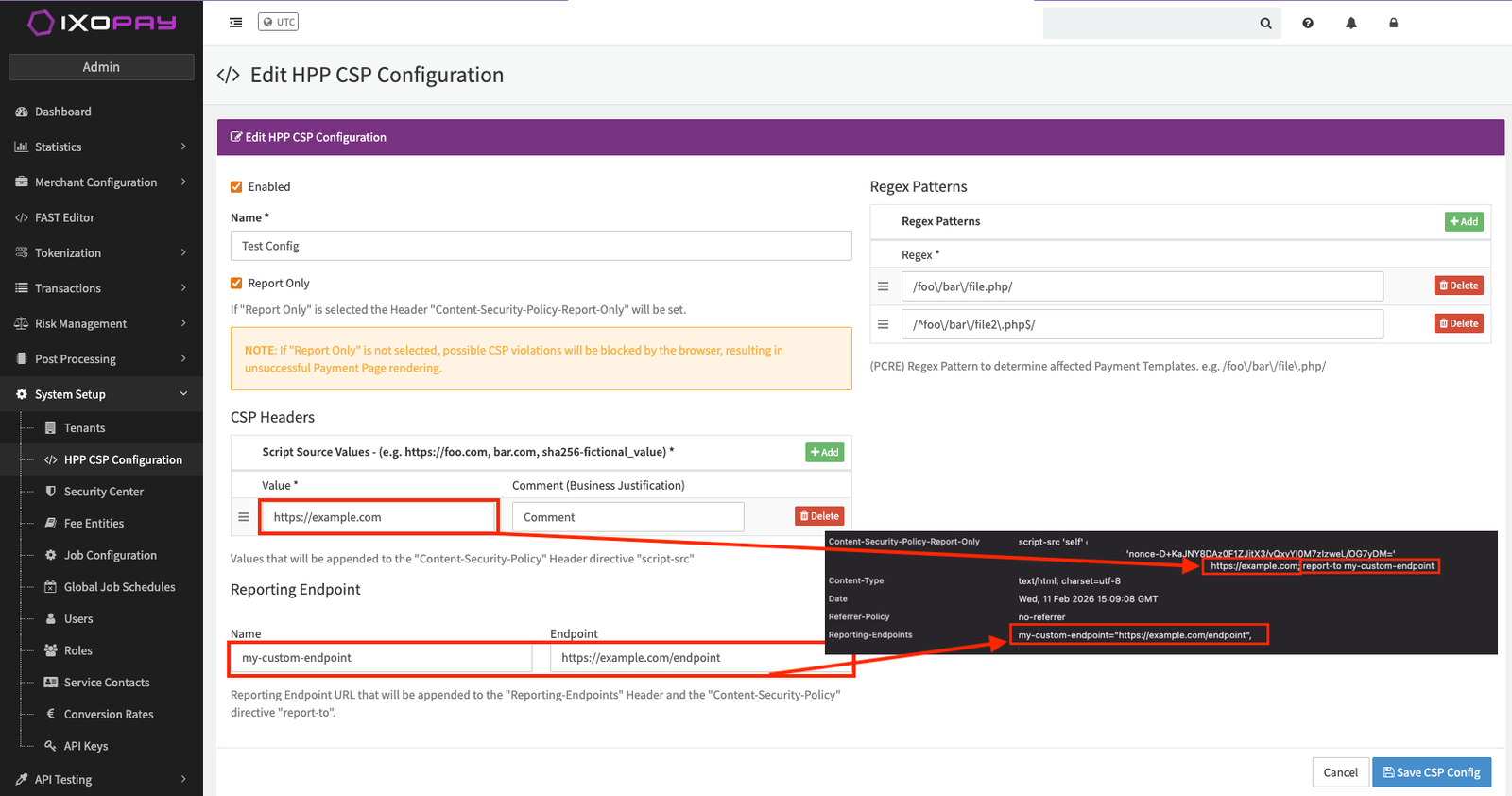Expand API Testing menu chevron
1512x796 pixels.
pos(183,779)
